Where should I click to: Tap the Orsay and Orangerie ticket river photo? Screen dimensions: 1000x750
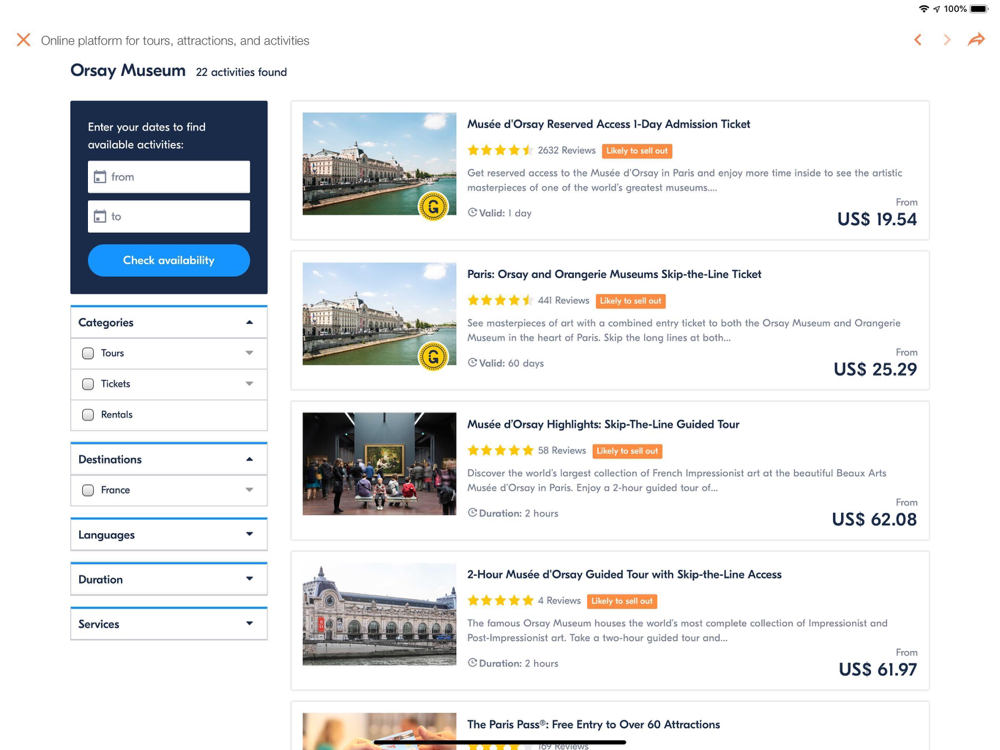(x=379, y=314)
